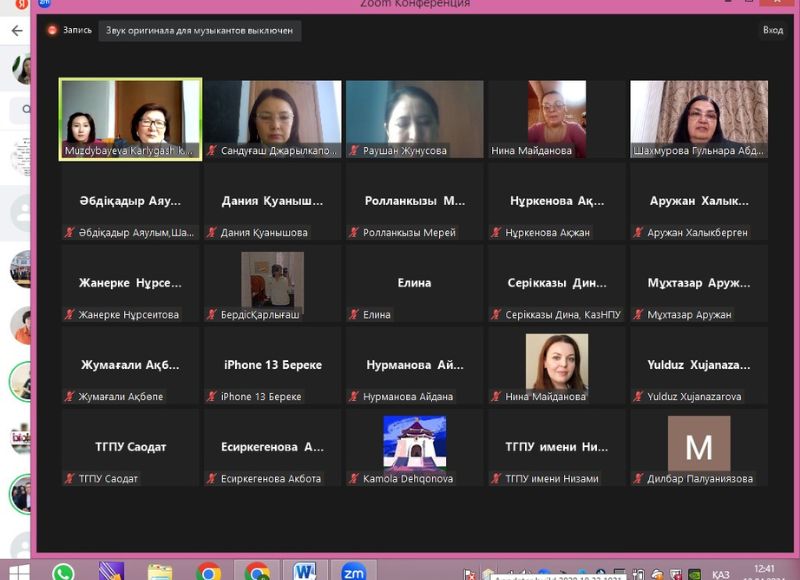Select iPhone 13 Береке participant tile

pos(273,365)
